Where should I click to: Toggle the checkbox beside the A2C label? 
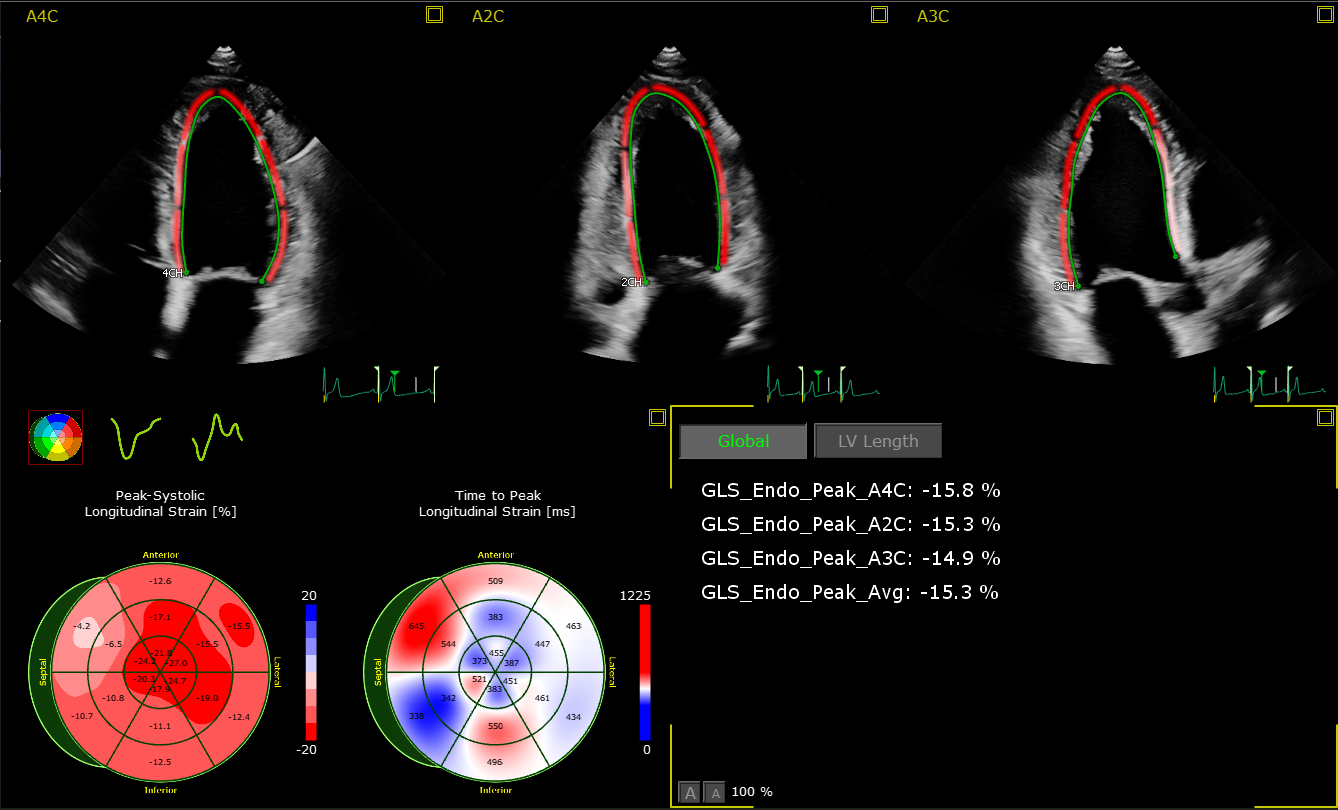(x=432, y=15)
